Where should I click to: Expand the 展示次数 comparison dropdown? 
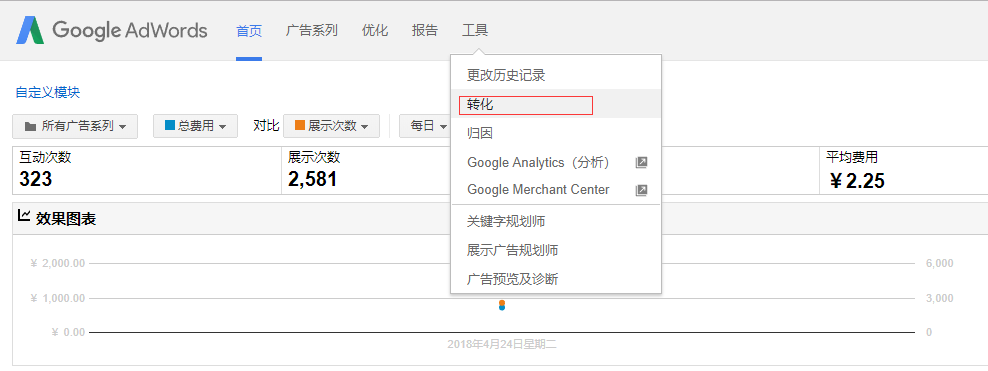pos(331,126)
